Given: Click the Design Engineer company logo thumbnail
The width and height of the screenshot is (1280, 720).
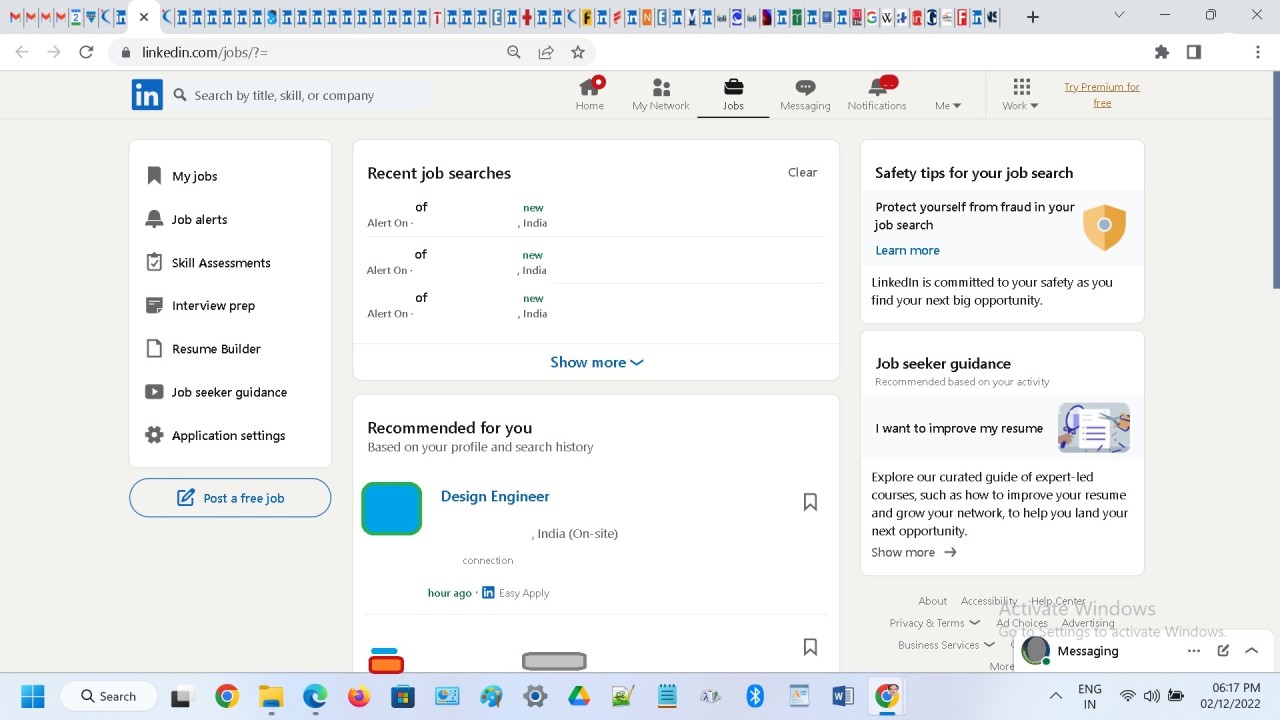Looking at the screenshot, I should pyautogui.click(x=391, y=508).
